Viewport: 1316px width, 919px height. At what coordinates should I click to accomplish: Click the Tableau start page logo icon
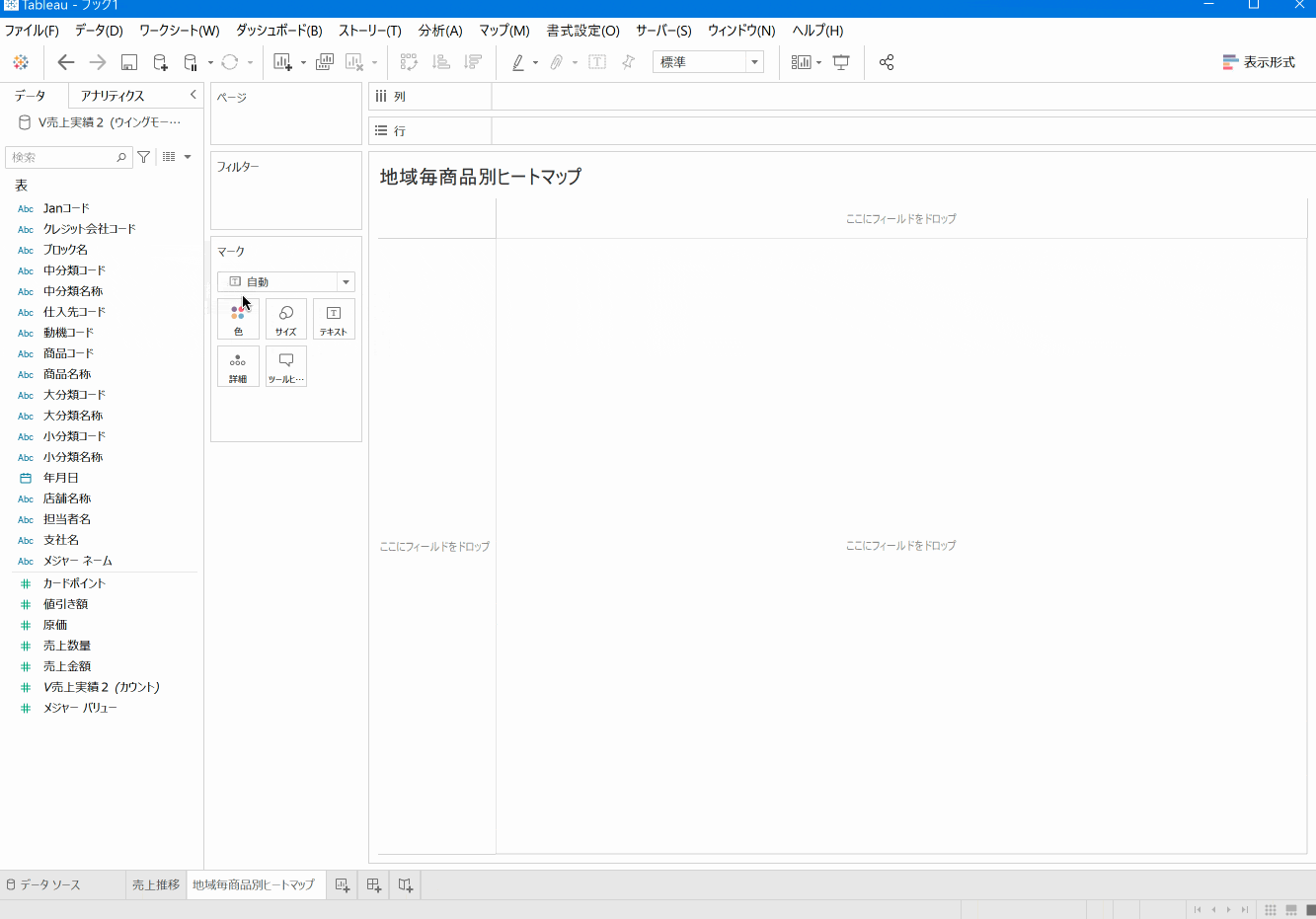tap(21, 62)
